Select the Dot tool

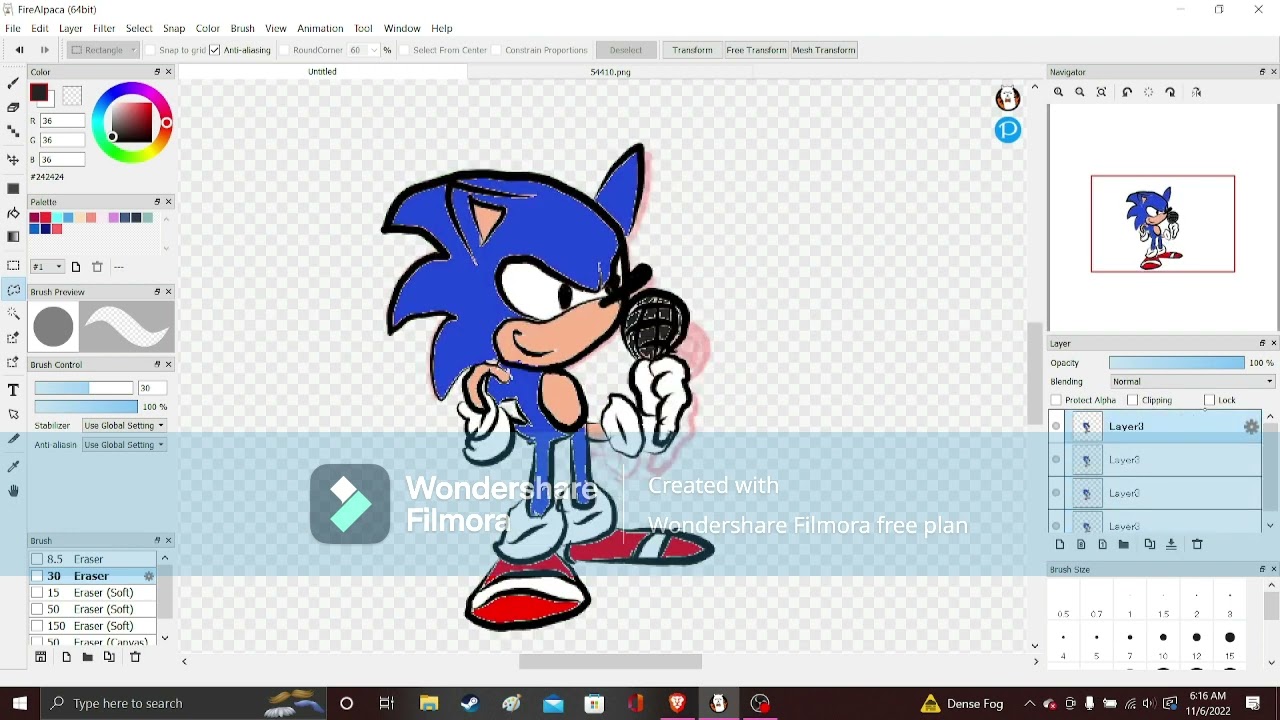[13, 131]
